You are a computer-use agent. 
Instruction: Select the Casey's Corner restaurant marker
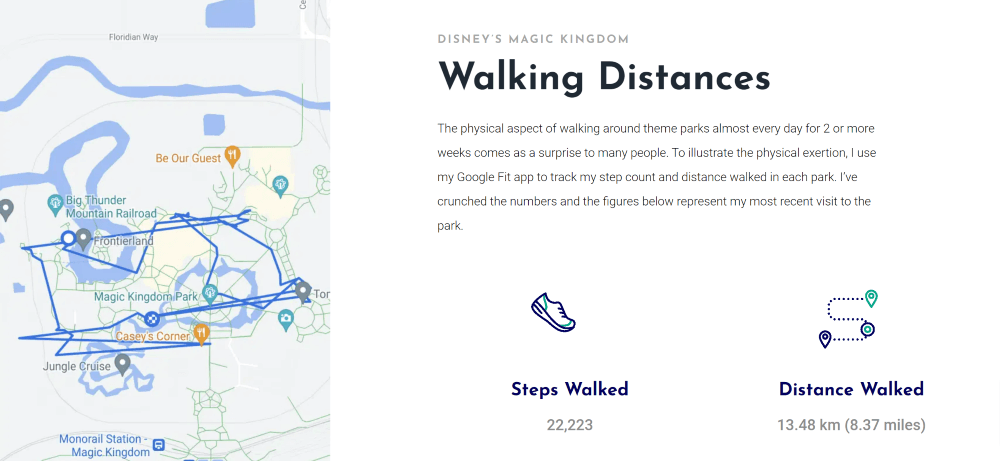[202, 334]
